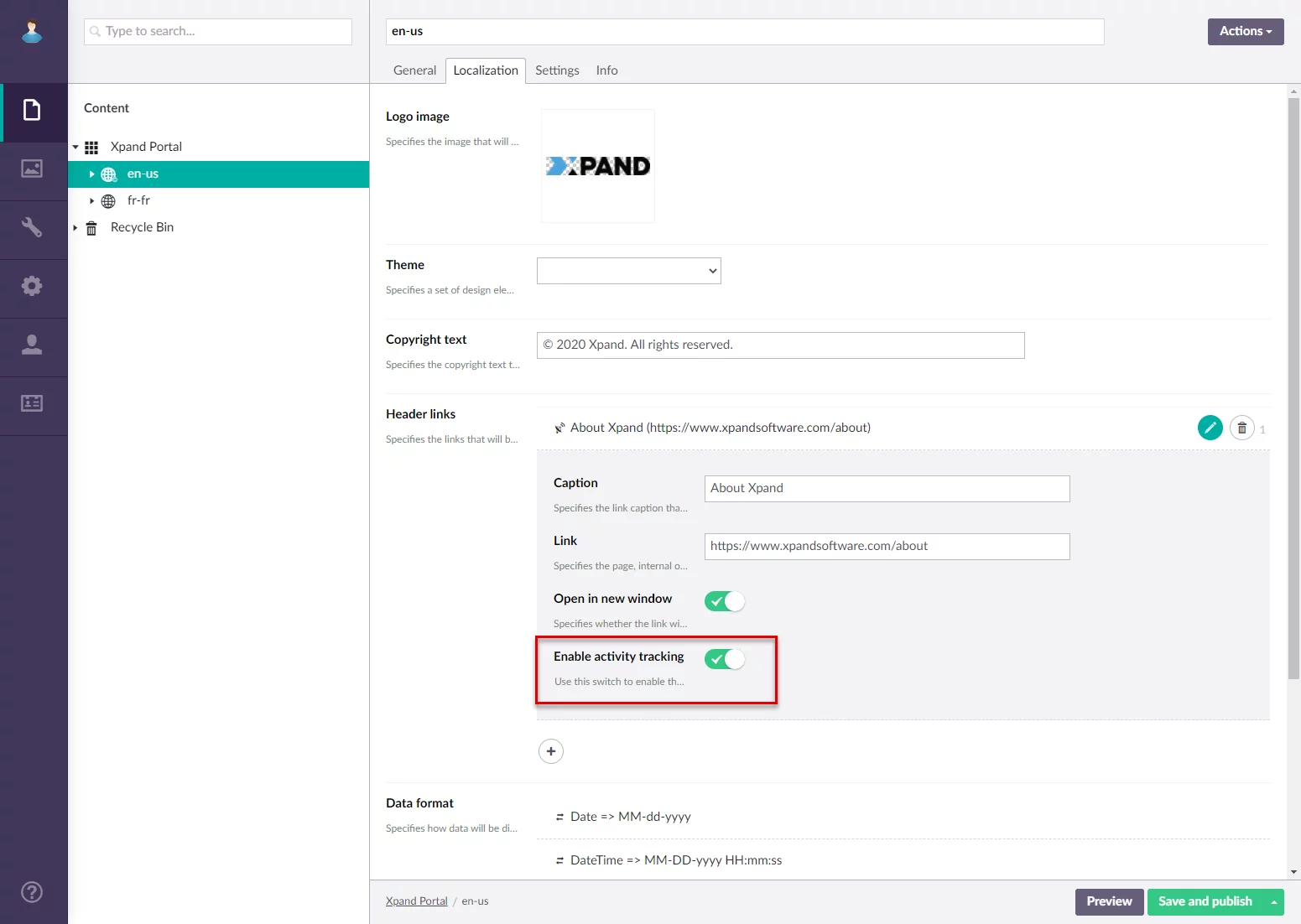Click the Xpand Portal breadcrumb link
The height and width of the screenshot is (924, 1301).
[416, 901]
